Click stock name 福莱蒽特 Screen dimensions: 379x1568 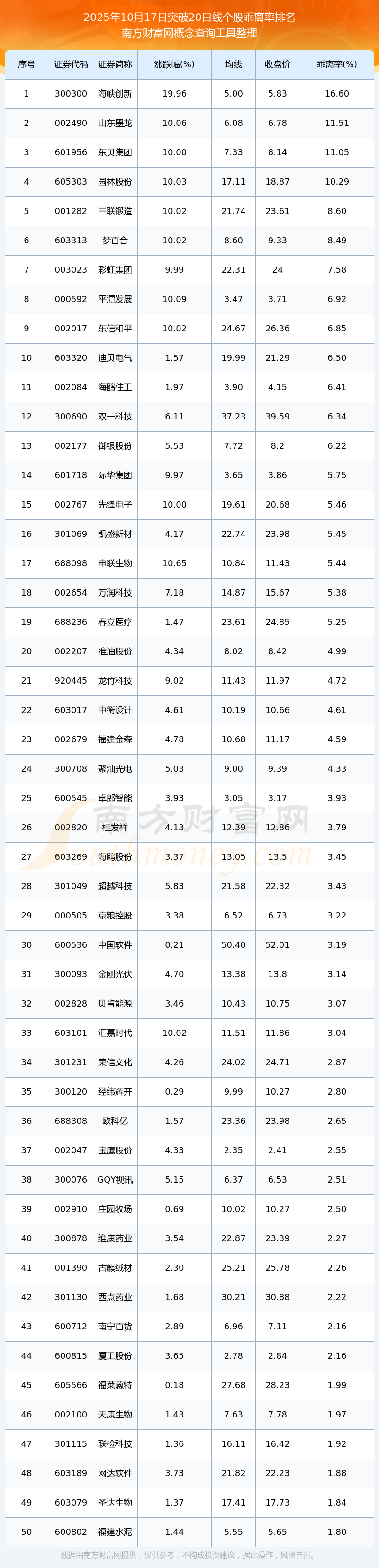115,1385
